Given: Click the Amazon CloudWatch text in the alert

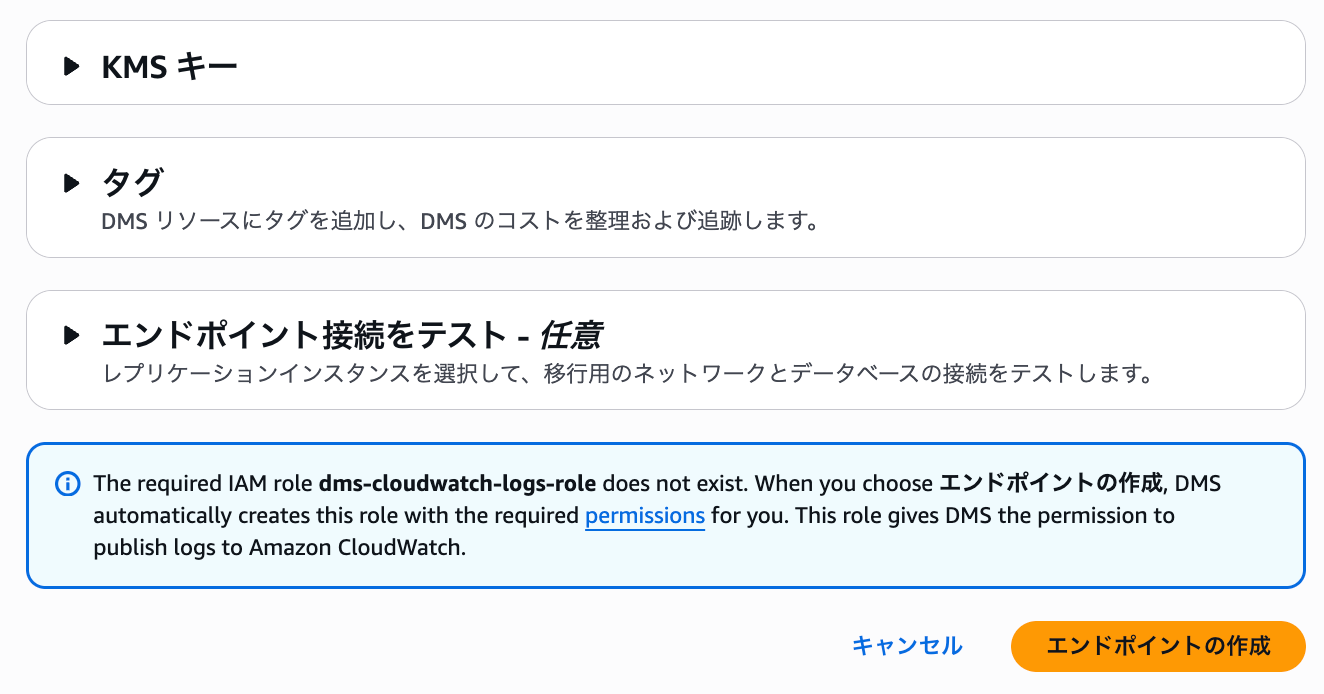Looking at the screenshot, I should pos(381,549).
